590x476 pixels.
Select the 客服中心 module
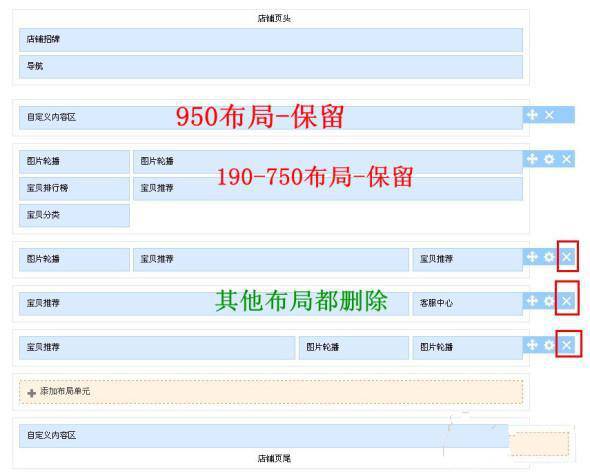pyautogui.click(x=468, y=304)
